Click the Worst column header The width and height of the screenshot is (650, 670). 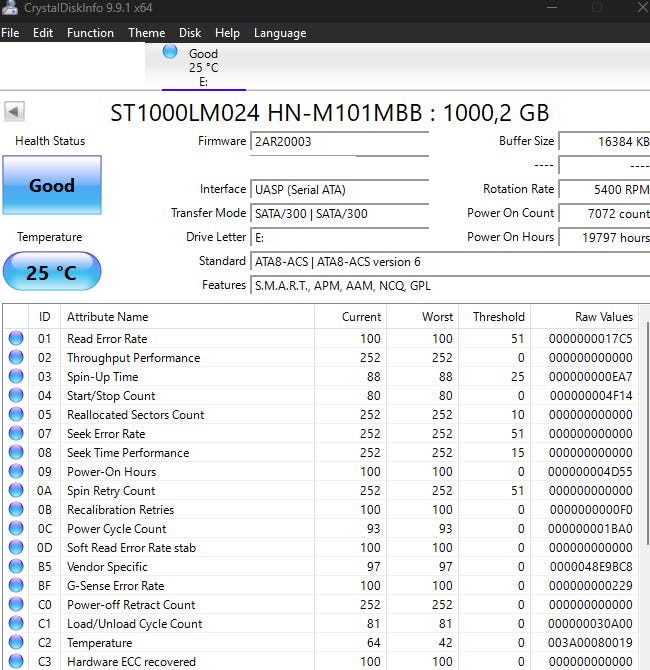423,317
